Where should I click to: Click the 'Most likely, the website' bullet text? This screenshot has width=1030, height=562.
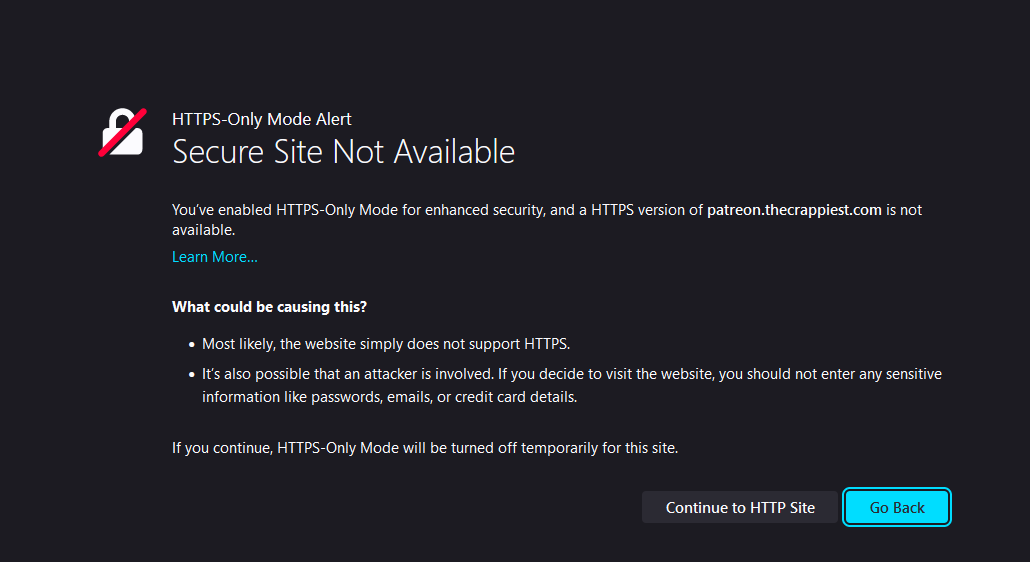(x=386, y=344)
